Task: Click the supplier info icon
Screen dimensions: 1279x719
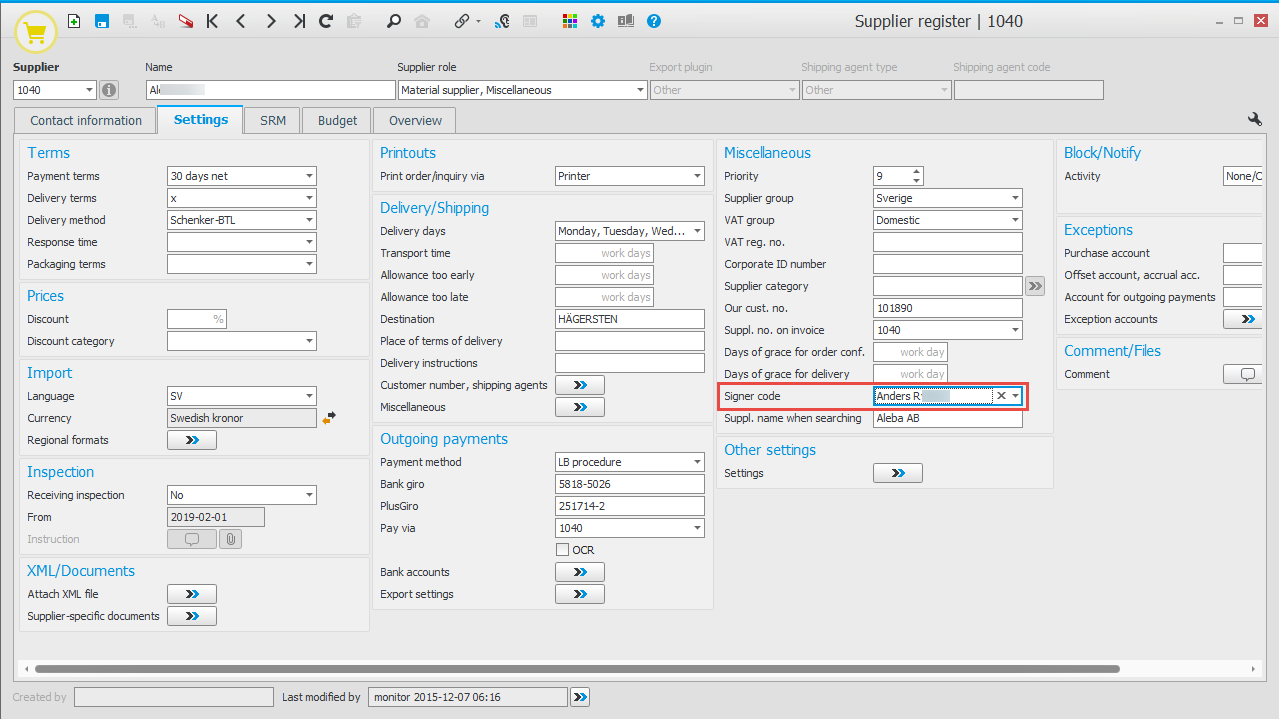Action: [x=109, y=90]
